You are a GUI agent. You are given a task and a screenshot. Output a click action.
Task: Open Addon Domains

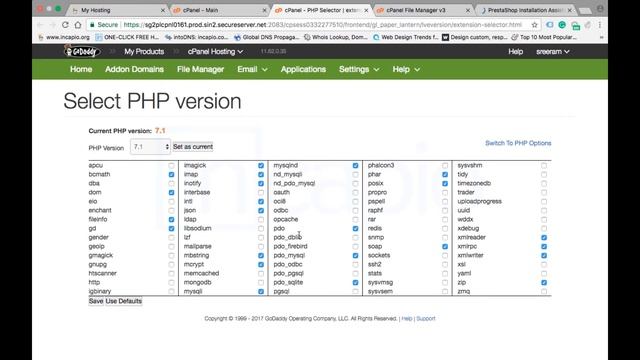coord(134,69)
